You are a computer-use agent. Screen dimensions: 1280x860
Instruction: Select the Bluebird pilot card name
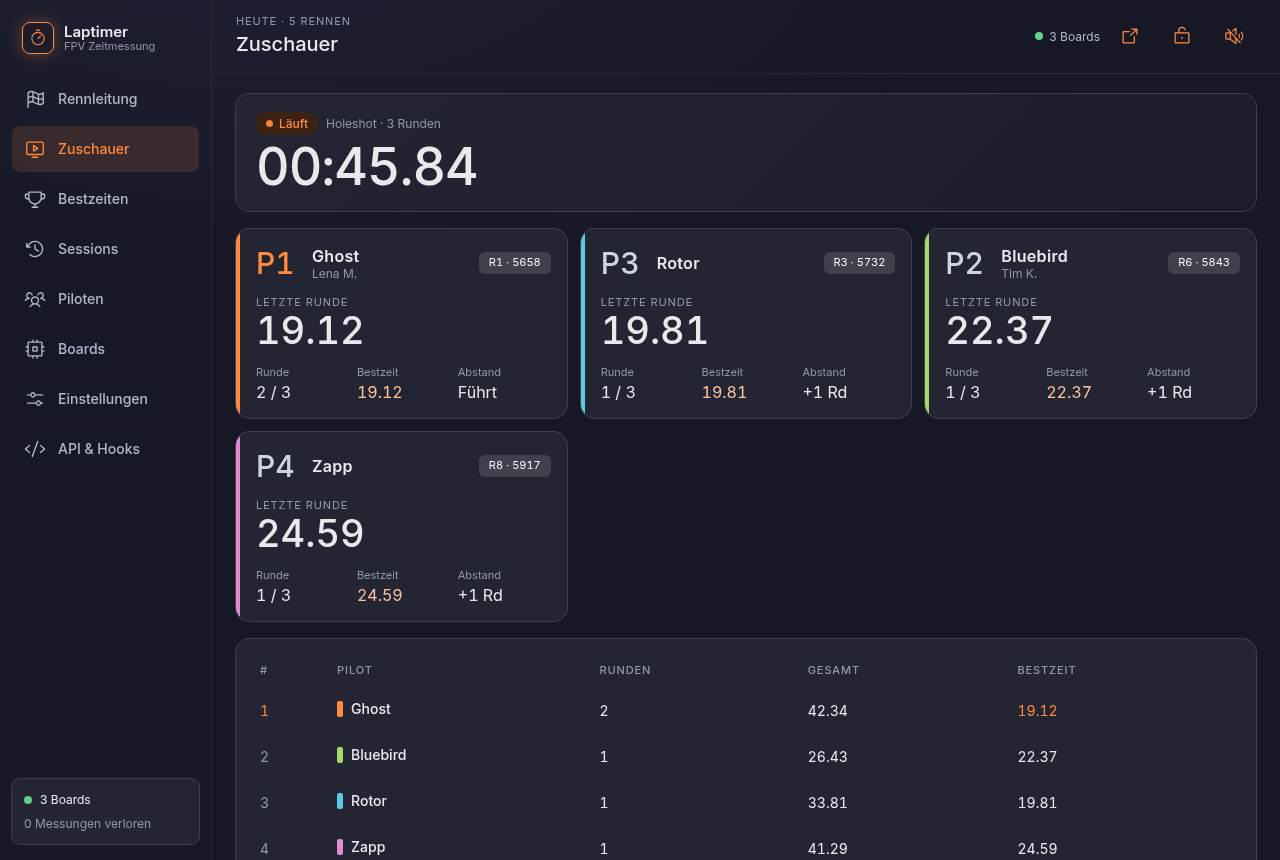1034,256
